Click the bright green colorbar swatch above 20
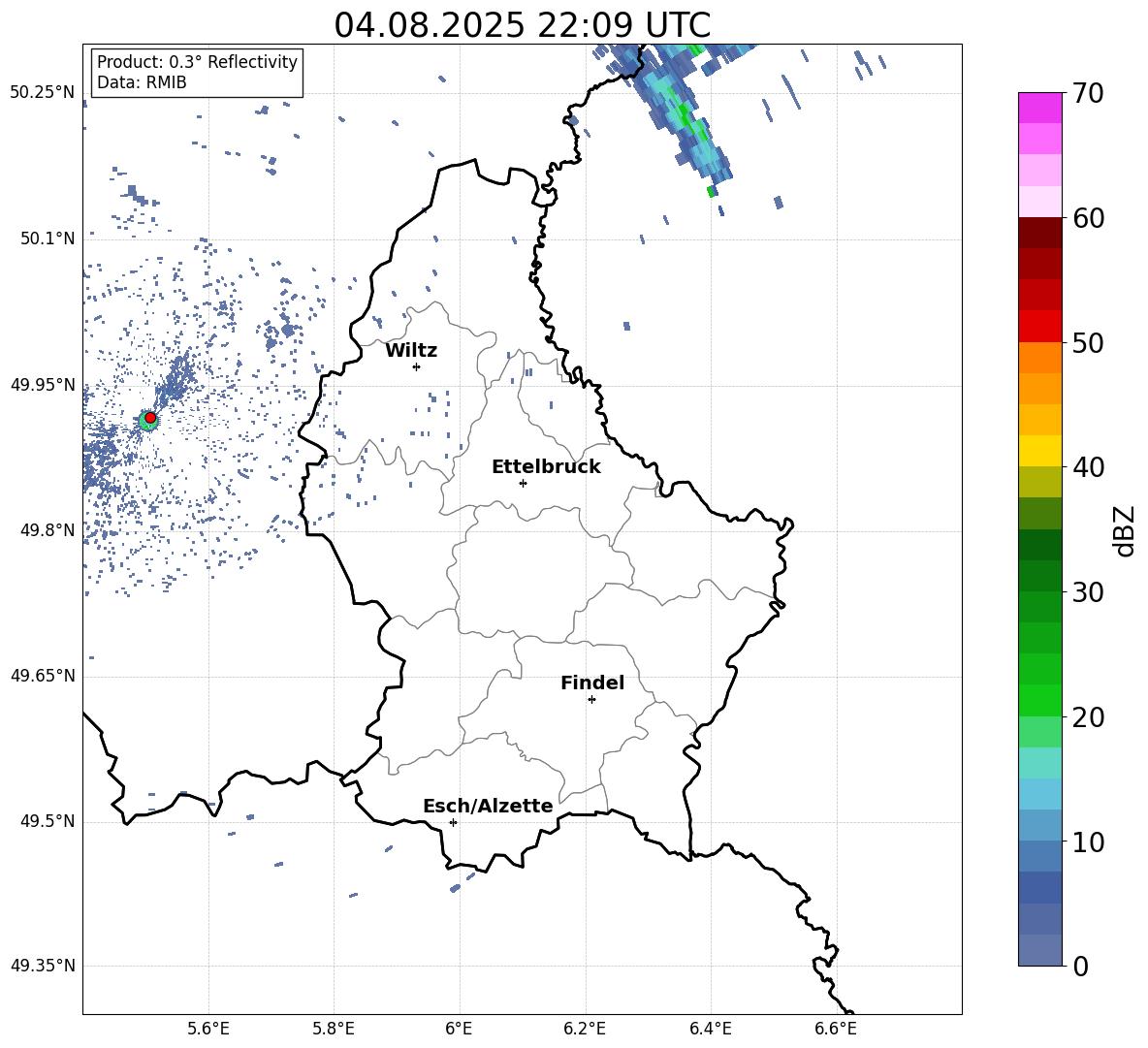This screenshot has width=1148, height=1048. tap(1040, 700)
